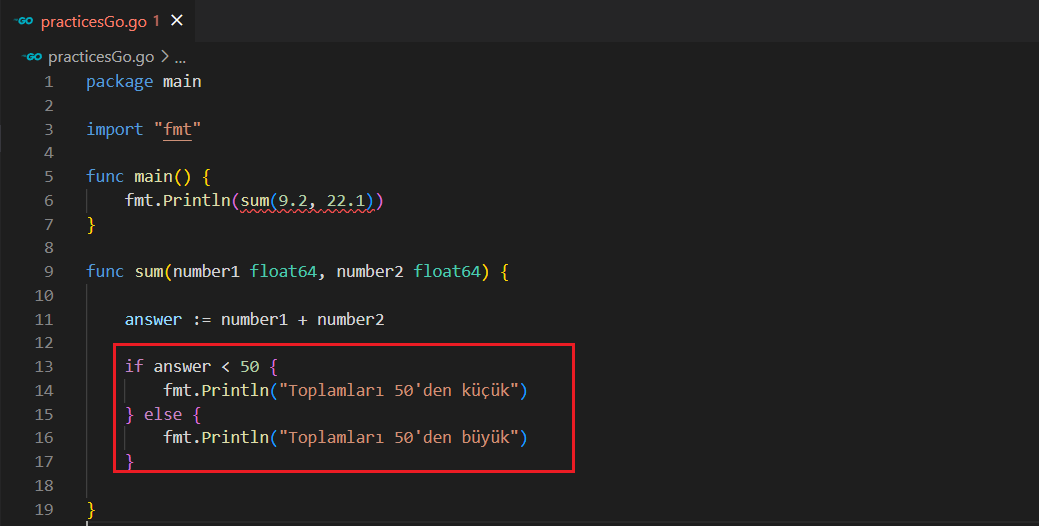Click the Go file icon in the tab
The width and height of the screenshot is (1039, 526).
pyautogui.click(x=24, y=20)
